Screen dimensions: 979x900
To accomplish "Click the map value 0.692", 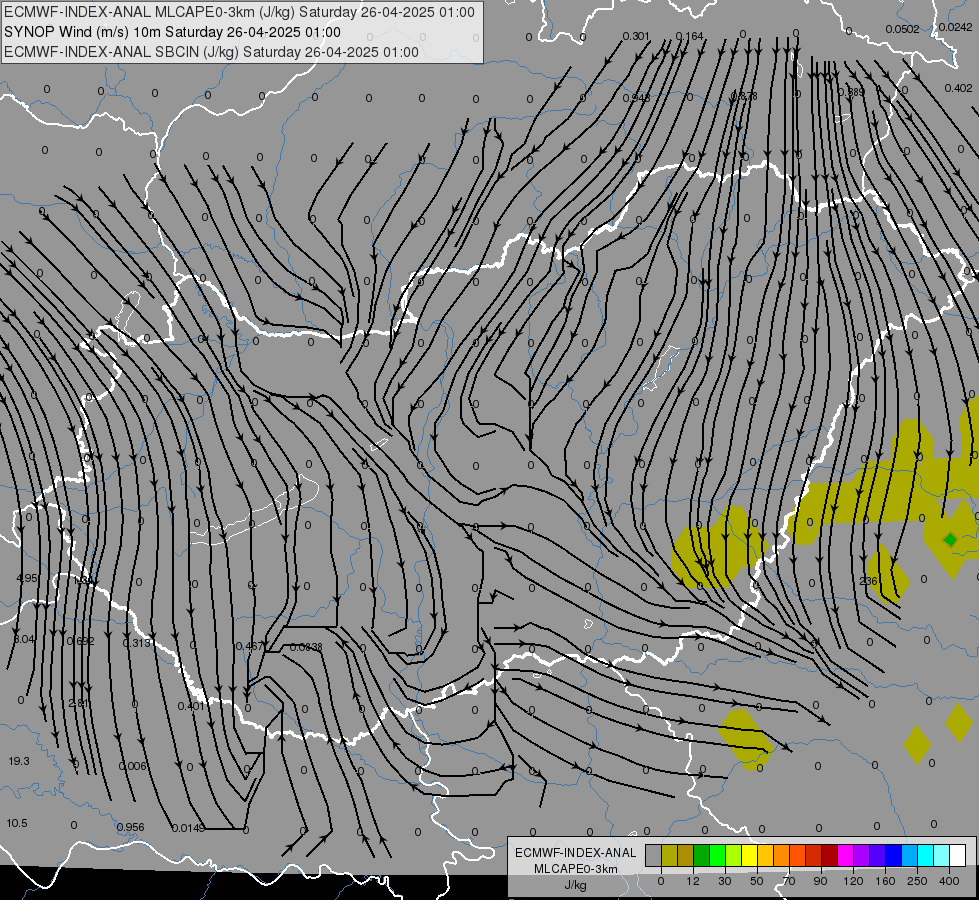I will point(80,641).
